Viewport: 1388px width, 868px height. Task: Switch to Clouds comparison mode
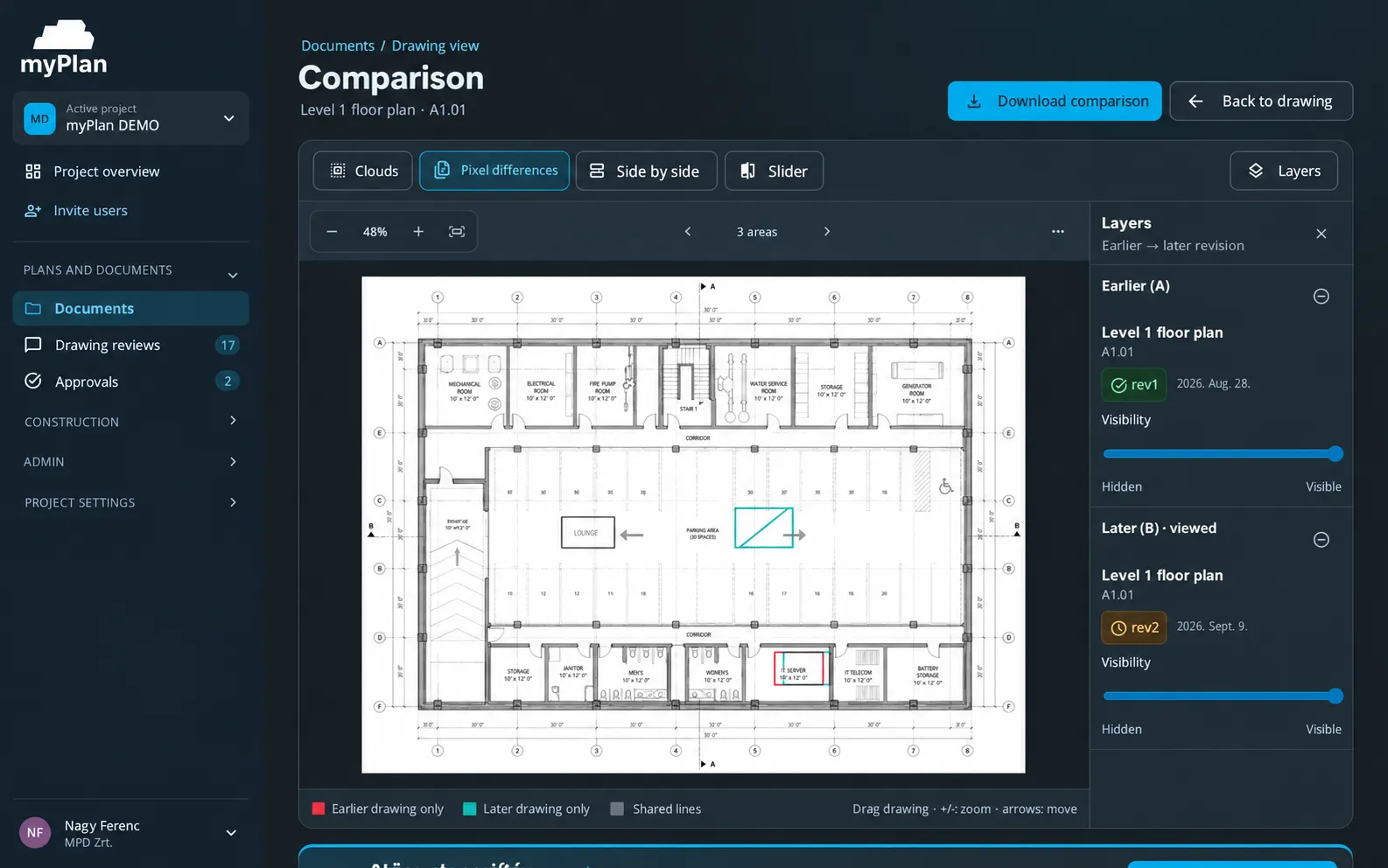[363, 171]
